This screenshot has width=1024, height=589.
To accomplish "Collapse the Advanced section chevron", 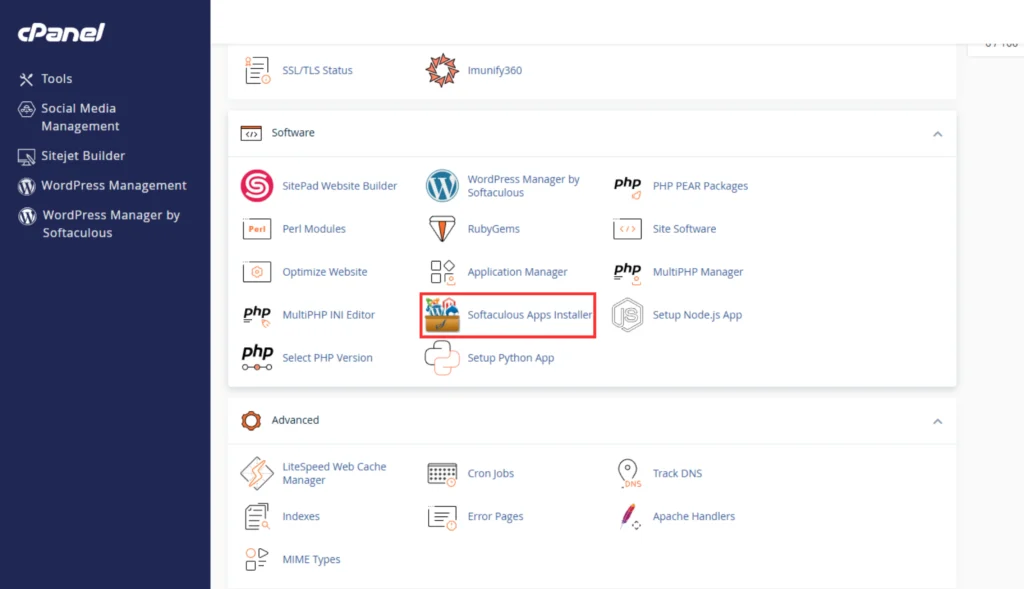I will tap(937, 421).
